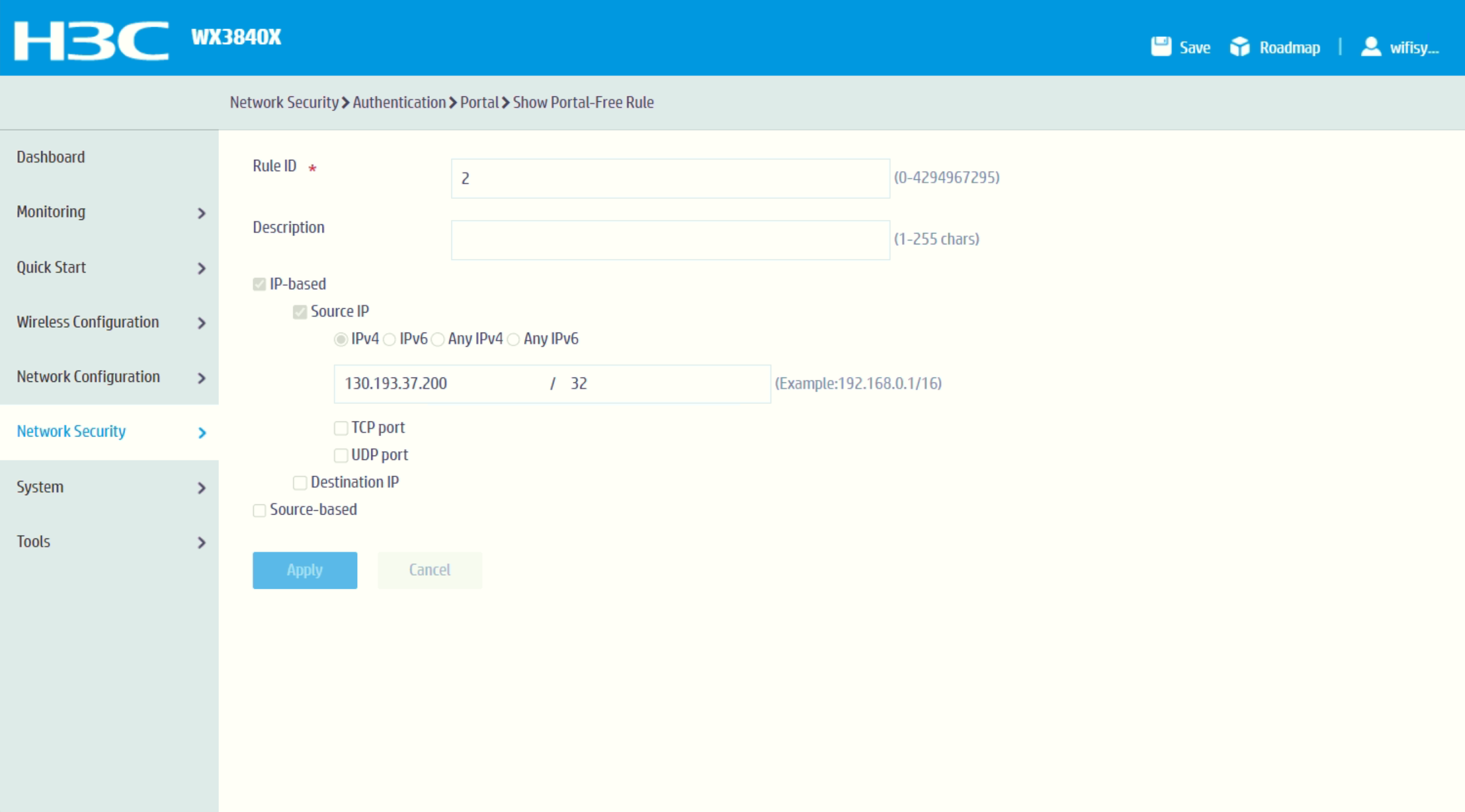Viewport: 1465px width, 812px height.
Task: Click the H3C logo
Action: (91, 40)
